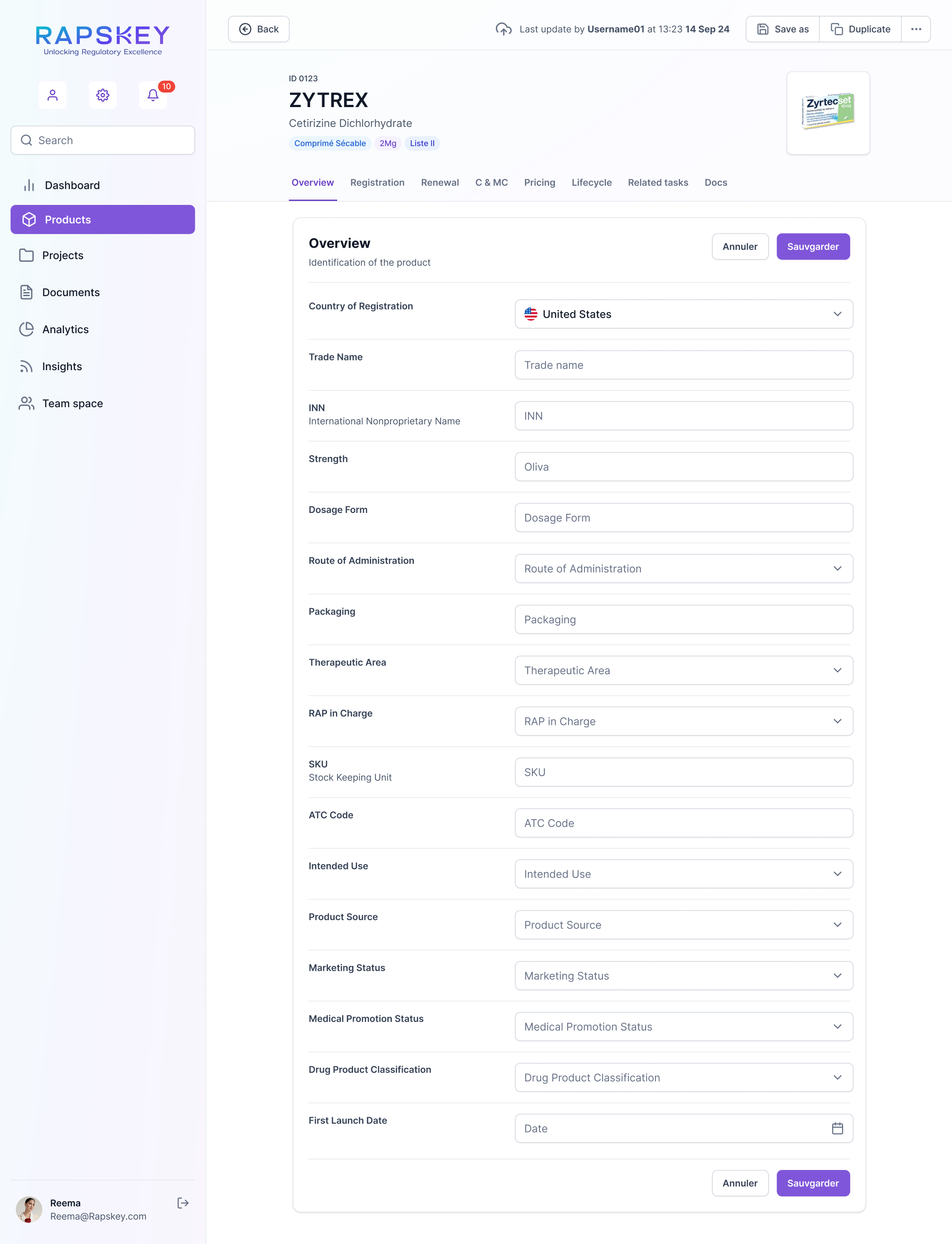The image size is (952, 1244).
Task: Expand the Route of Administration dropdown
Action: (684, 568)
